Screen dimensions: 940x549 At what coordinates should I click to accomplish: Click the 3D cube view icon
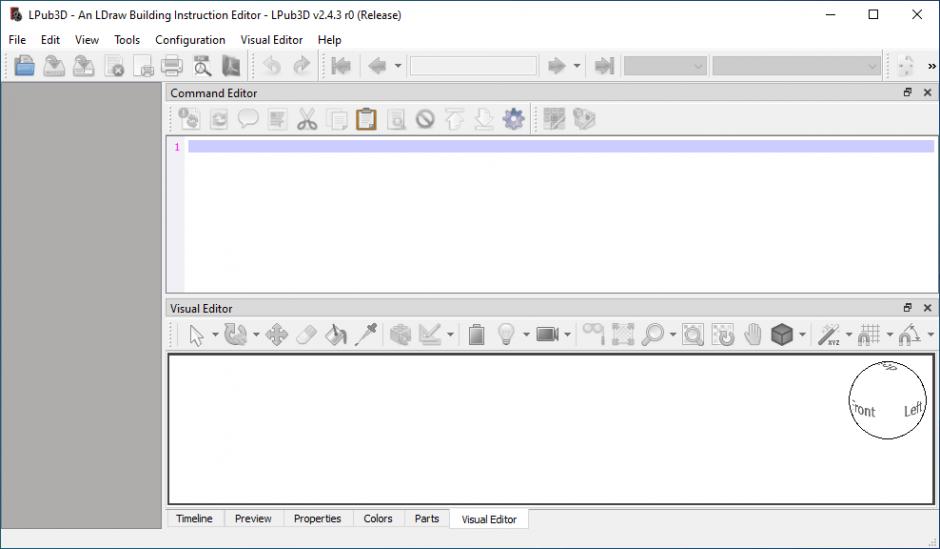[x=782, y=335]
